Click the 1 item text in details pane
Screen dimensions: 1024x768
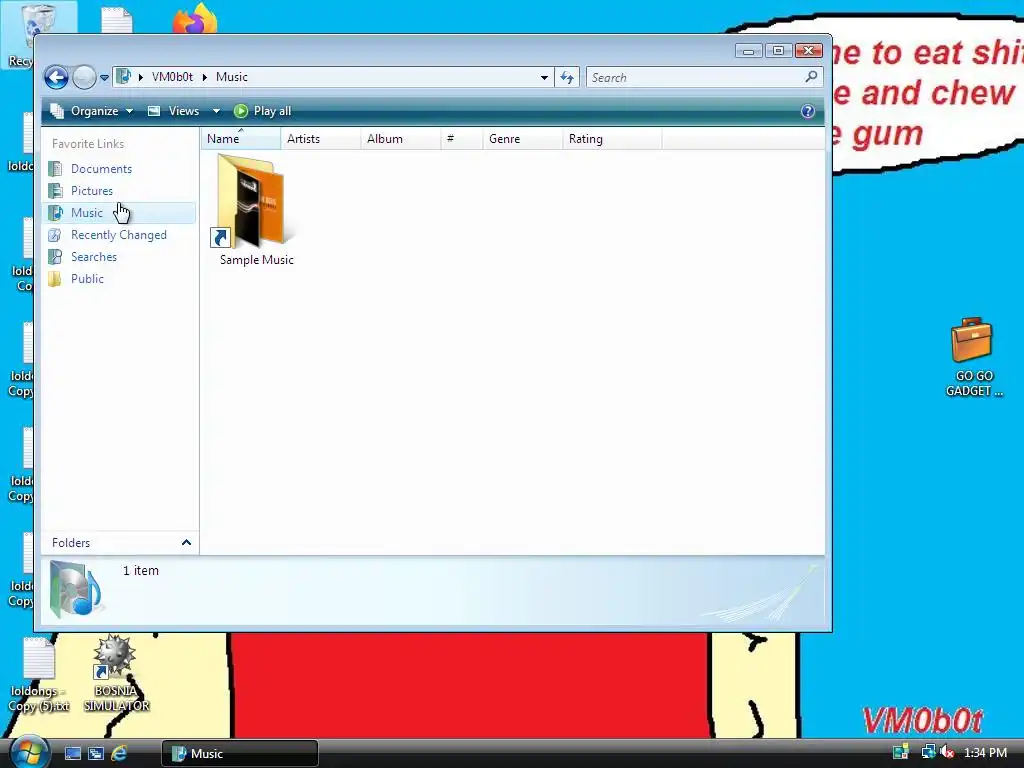pos(140,571)
